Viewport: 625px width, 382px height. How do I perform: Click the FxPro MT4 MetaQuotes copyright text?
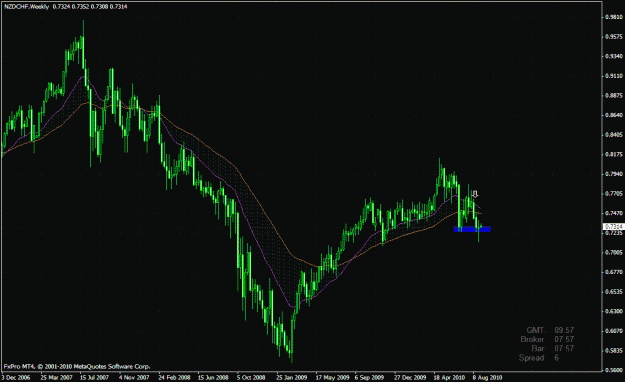(x=77, y=366)
